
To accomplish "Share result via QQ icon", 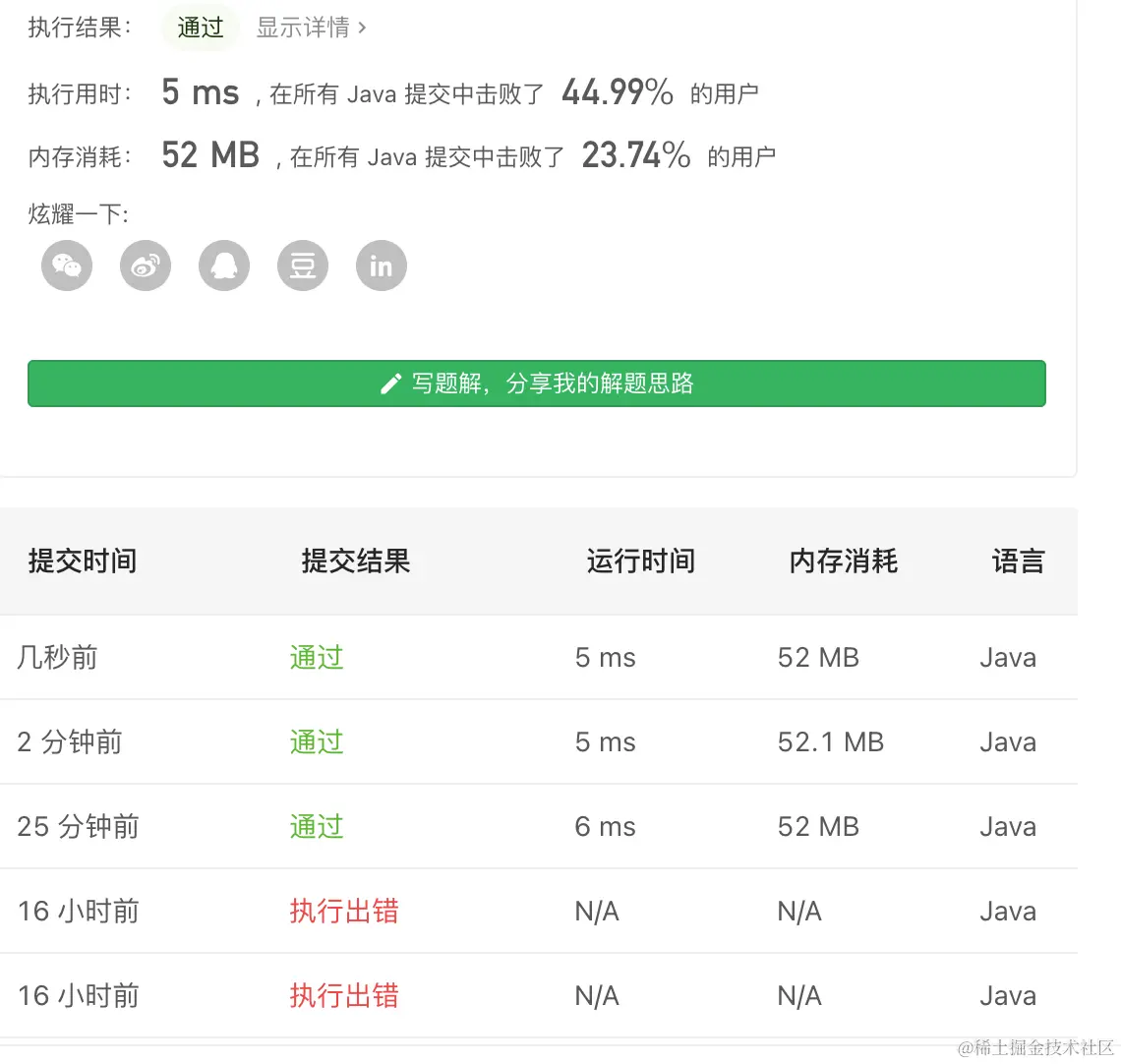I will click(223, 265).
